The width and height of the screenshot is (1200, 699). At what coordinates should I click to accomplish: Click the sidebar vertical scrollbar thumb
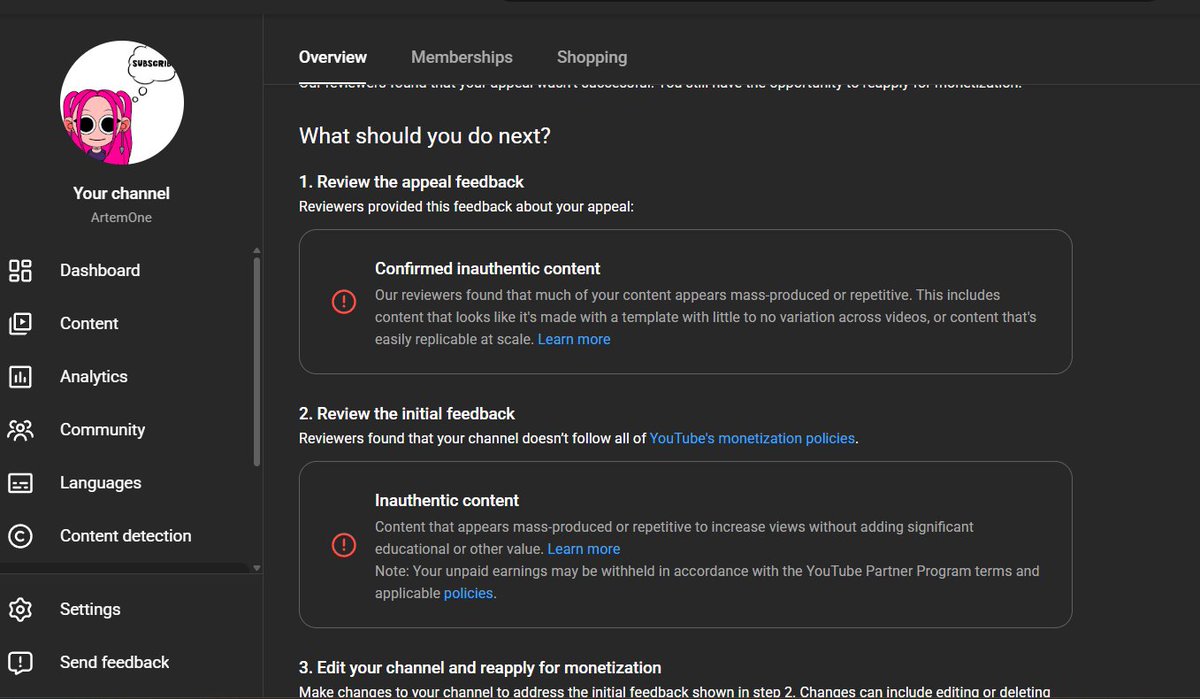click(257, 361)
